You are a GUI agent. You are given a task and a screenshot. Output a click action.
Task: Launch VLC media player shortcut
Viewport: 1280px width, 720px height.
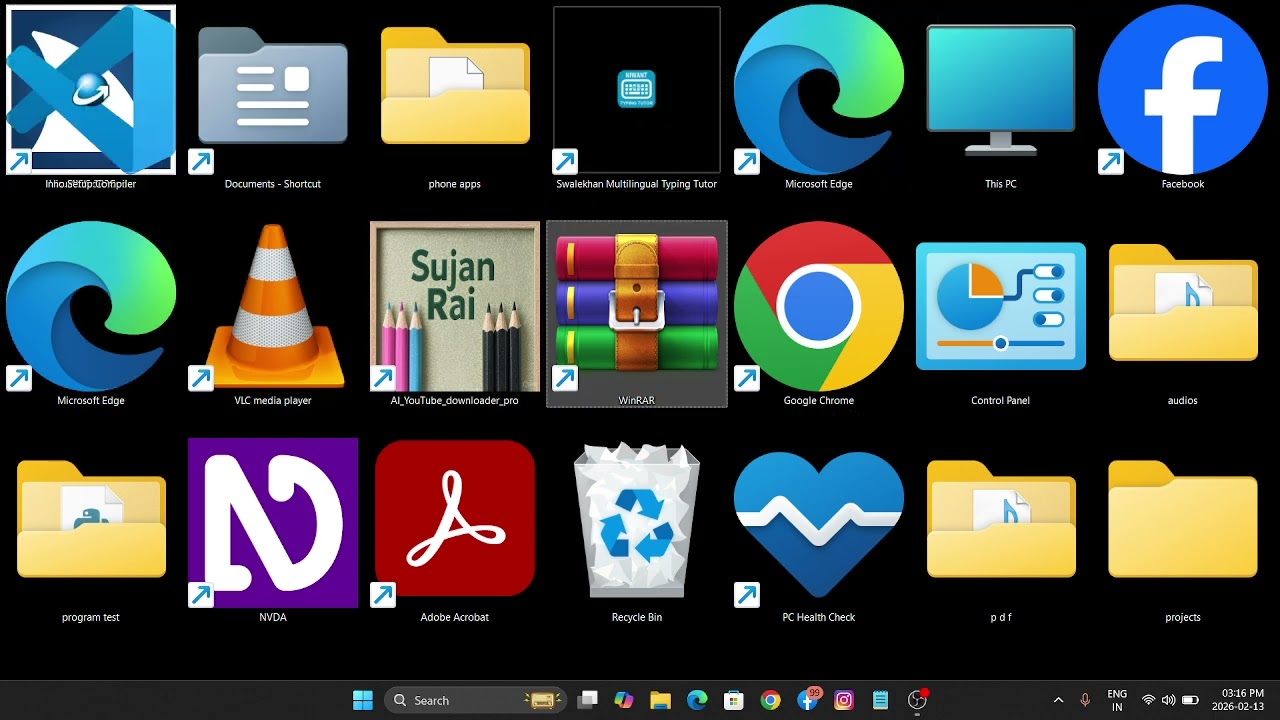[x=273, y=314]
